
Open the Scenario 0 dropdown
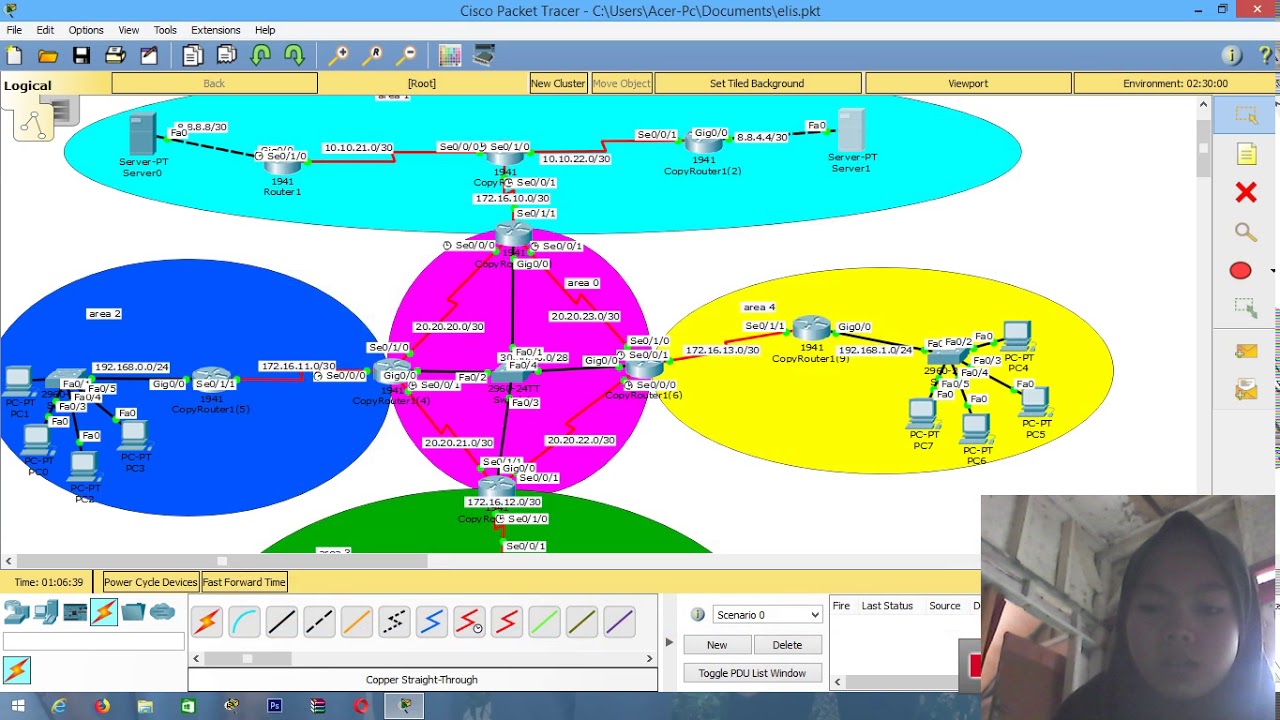[767, 615]
